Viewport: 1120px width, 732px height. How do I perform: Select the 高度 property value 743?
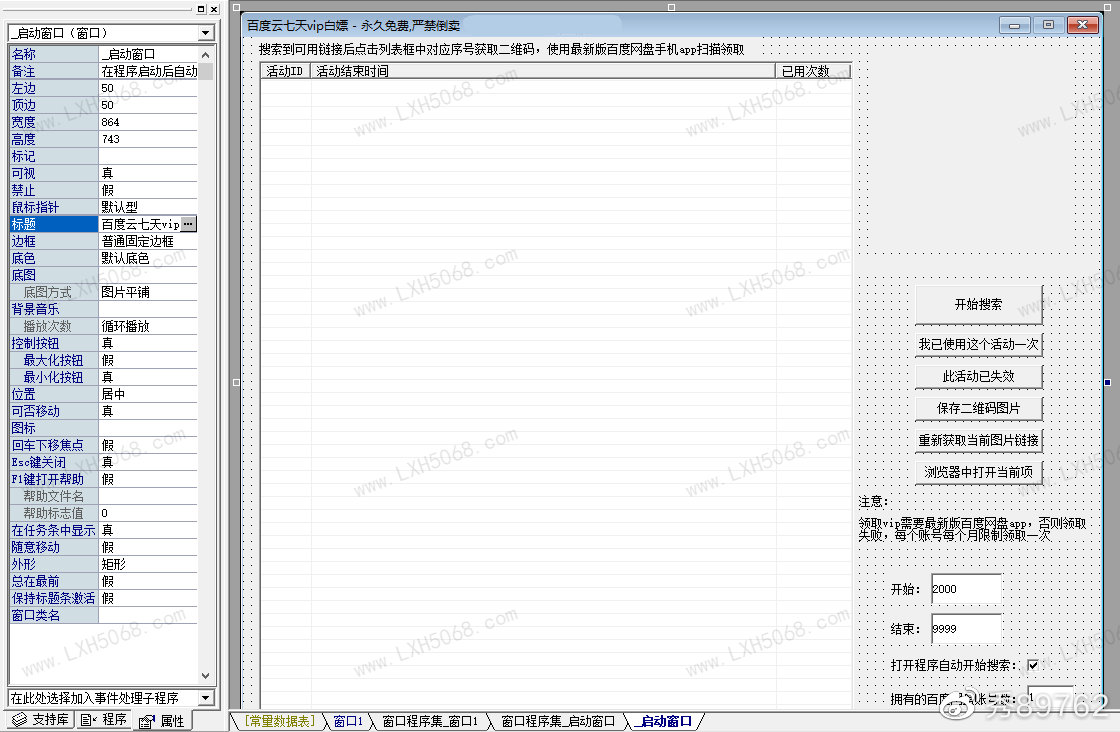(x=148, y=139)
